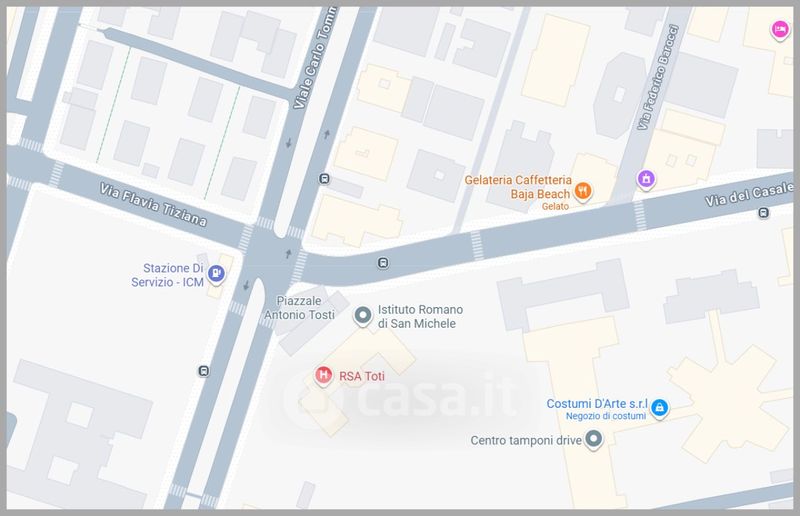This screenshot has height=516, width=800.
Task: Click the Via del Casale road label
Action: click(x=749, y=194)
